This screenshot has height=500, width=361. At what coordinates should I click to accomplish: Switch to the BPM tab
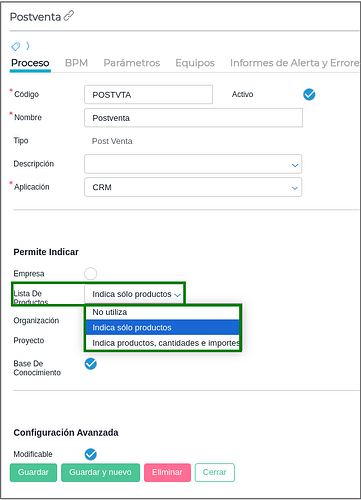(76, 63)
